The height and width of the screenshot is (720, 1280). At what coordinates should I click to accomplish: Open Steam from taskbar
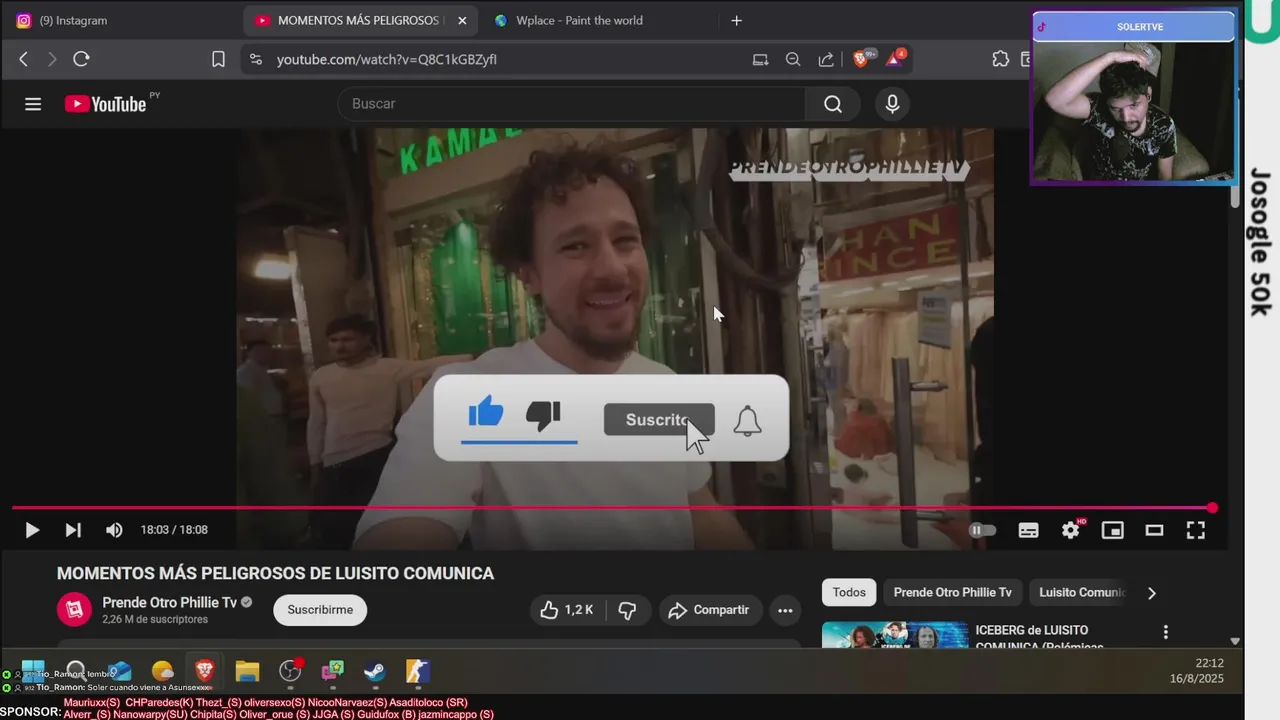(x=375, y=670)
